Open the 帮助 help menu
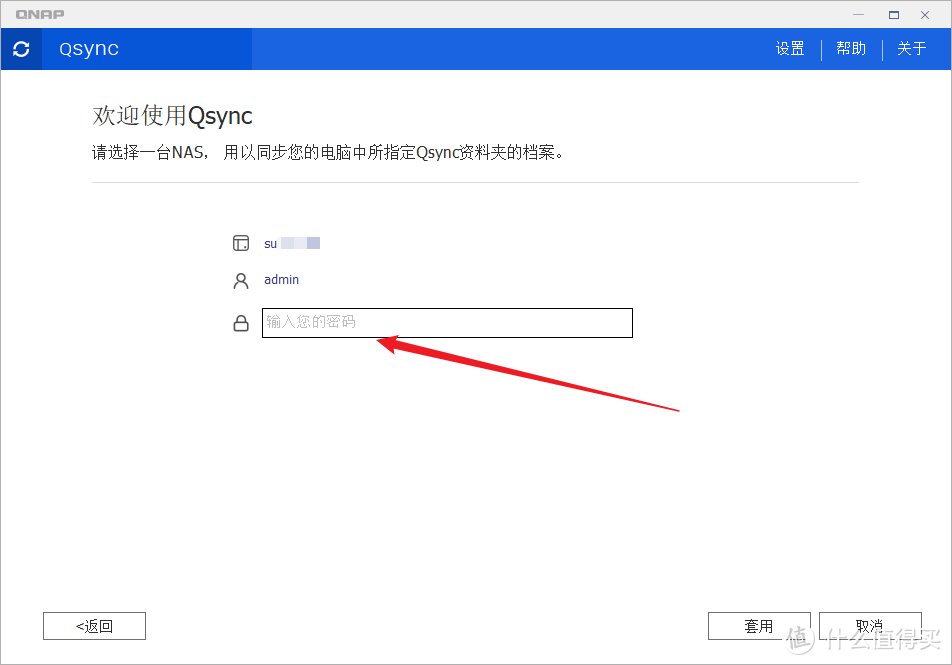This screenshot has width=952, height=665. tap(851, 48)
